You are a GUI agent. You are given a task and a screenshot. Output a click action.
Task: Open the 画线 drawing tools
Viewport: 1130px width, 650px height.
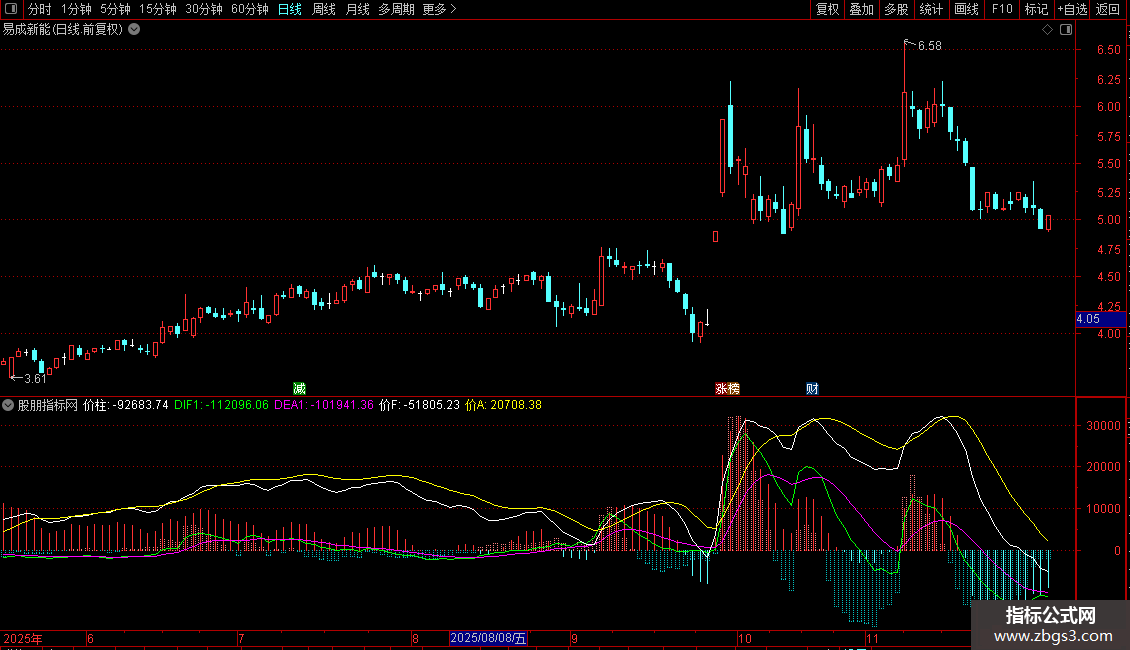pyautogui.click(x=966, y=9)
